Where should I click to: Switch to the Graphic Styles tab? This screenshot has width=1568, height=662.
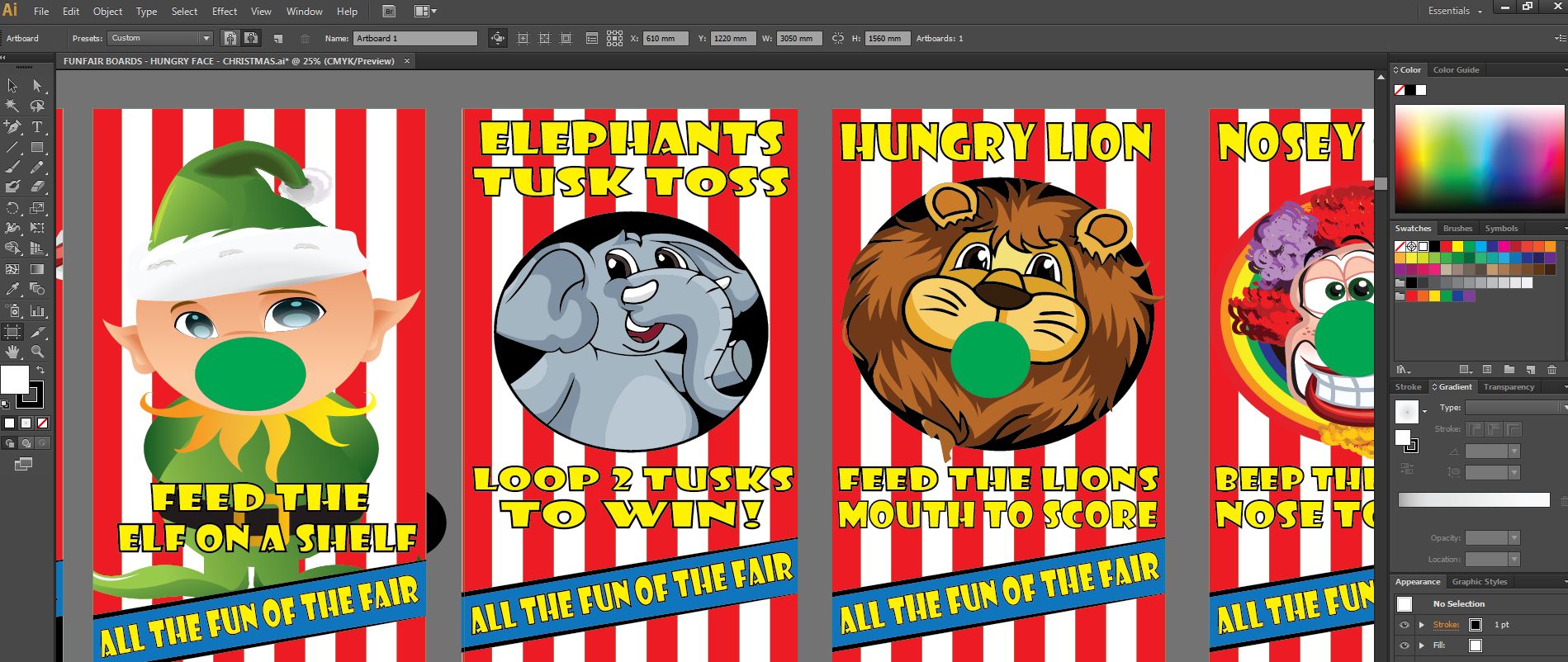point(1480,582)
